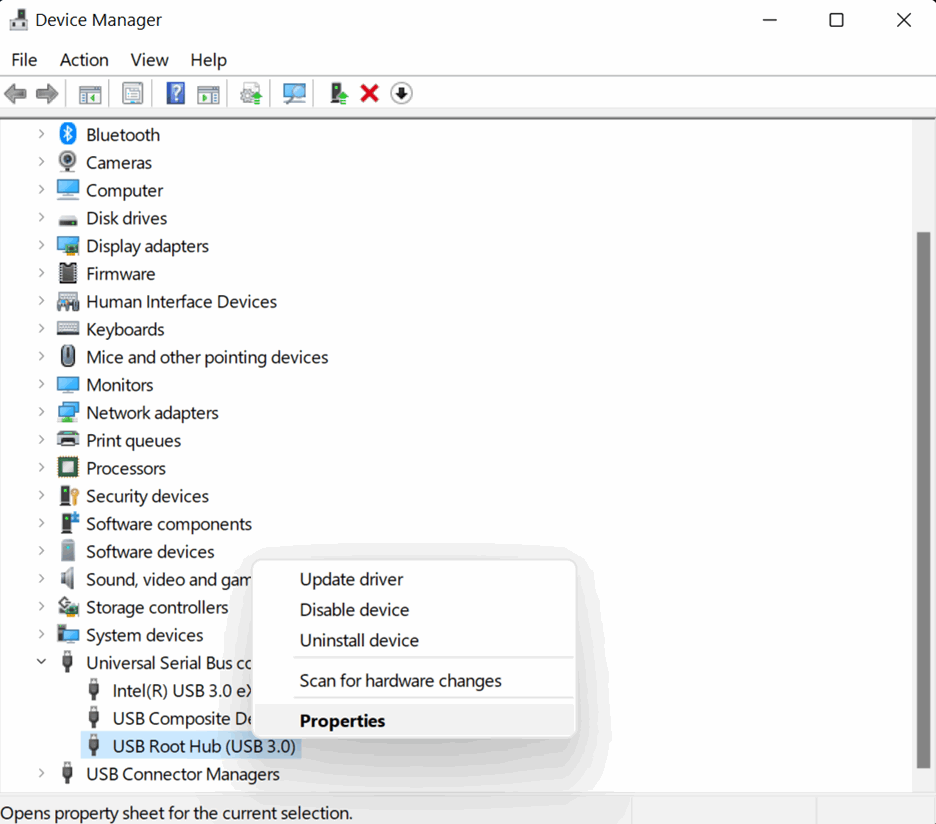Image resolution: width=936 pixels, height=824 pixels.
Task: Click the Scan for hardware changes toolbar icon
Action: [293, 93]
